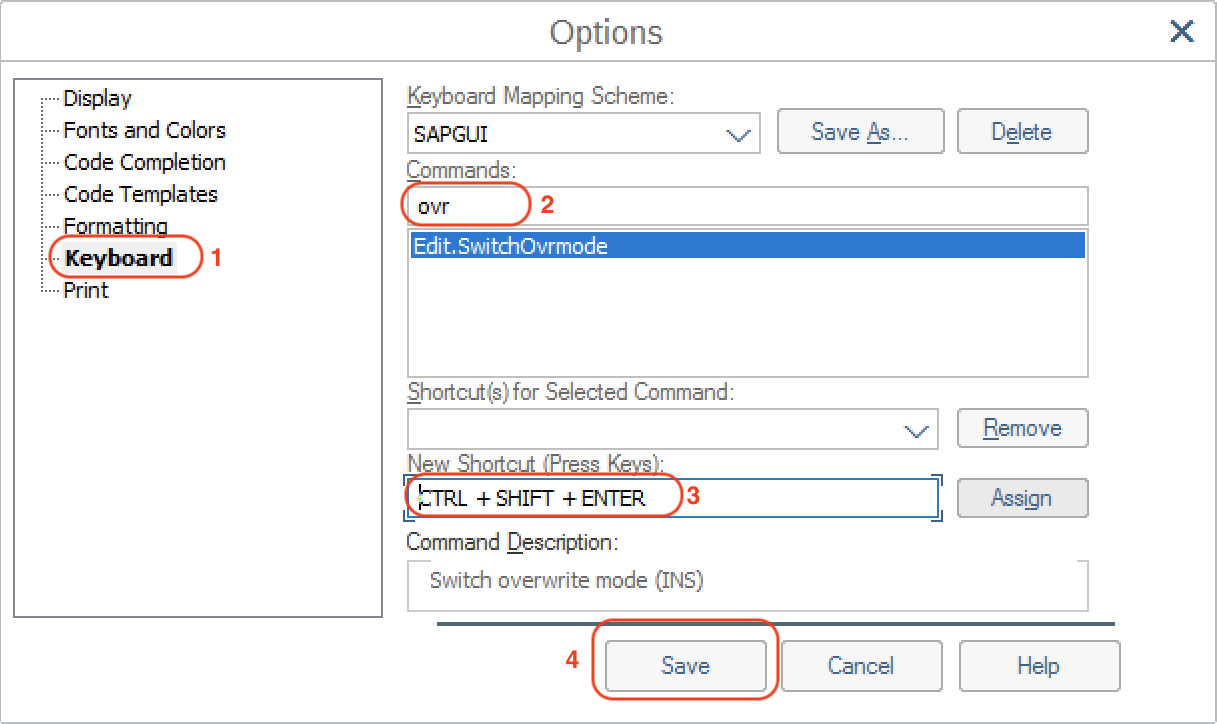Image resolution: width=1217 pixels, height=724 pixels.
Task: Select Fonts and Colors settings
Action: pos(144,130)
